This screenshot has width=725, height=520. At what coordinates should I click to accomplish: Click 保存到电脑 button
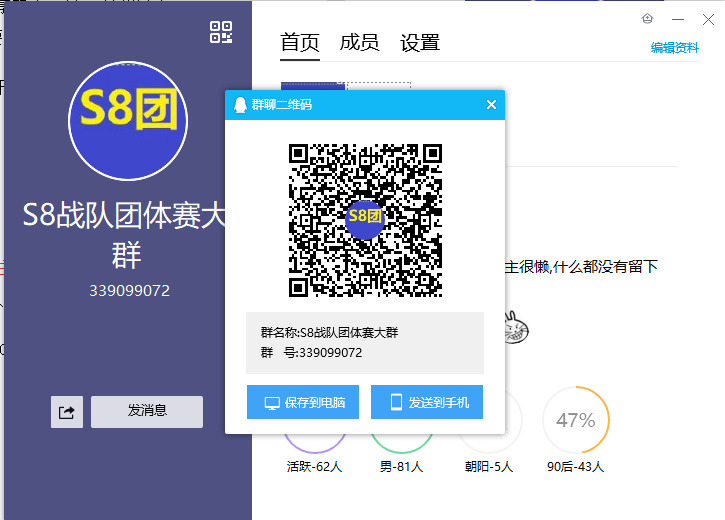click(x=305, y=402)
